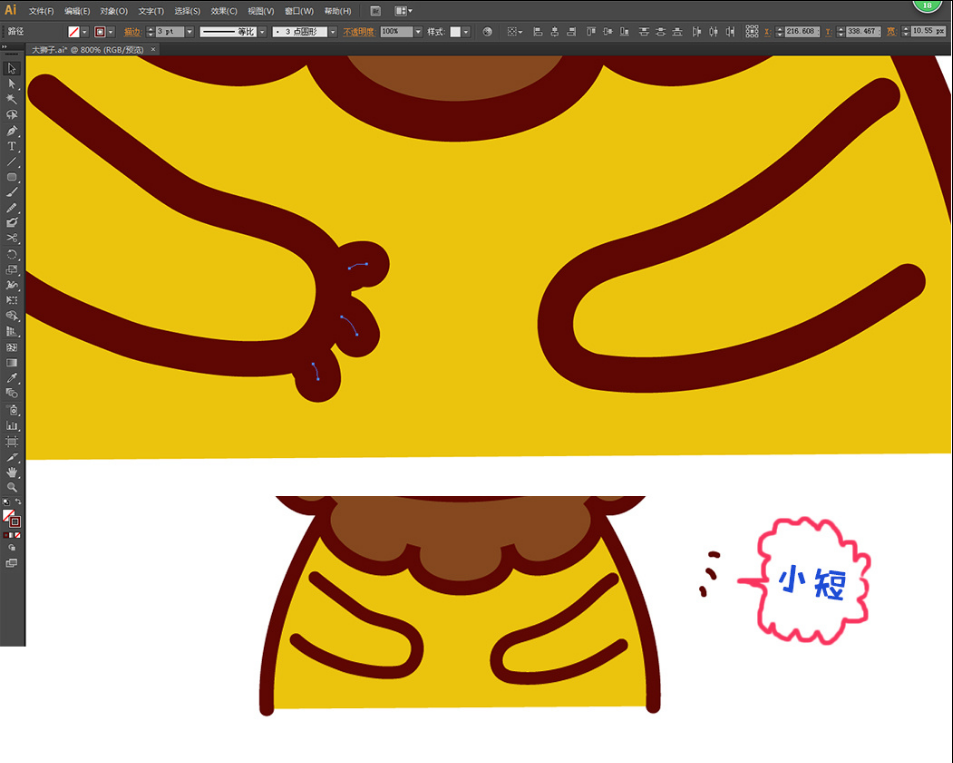Choose the Scissors tool
Image resolution: width=953 pixels, height=763 pixels.
(12, 238)
